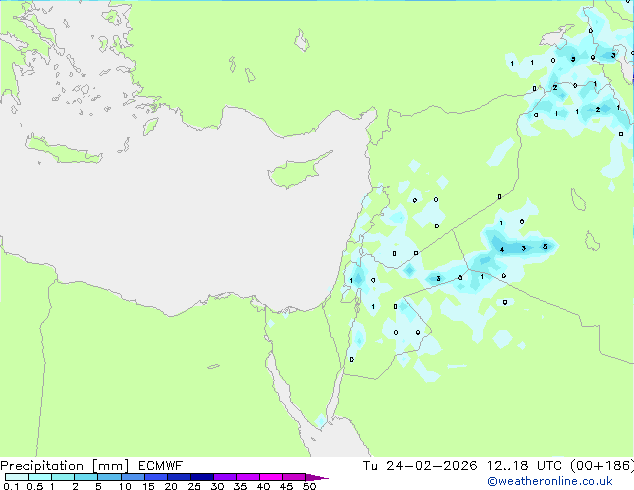Click the 5–10 mm legend swatch
Screen dimensions: 634x490
coord(109,477)
